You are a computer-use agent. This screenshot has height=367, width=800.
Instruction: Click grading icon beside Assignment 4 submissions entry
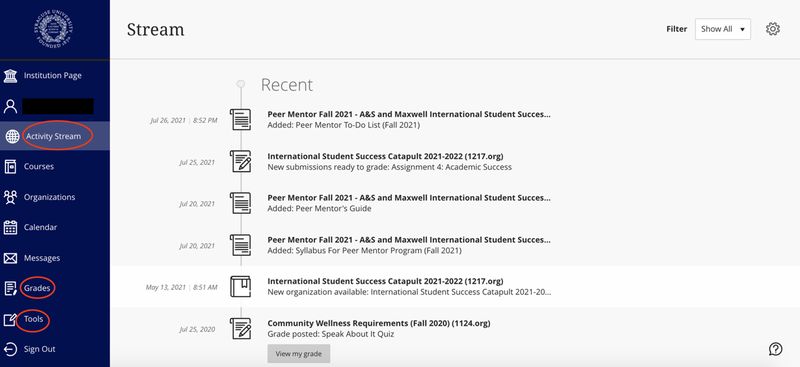(x=240, y=161)
